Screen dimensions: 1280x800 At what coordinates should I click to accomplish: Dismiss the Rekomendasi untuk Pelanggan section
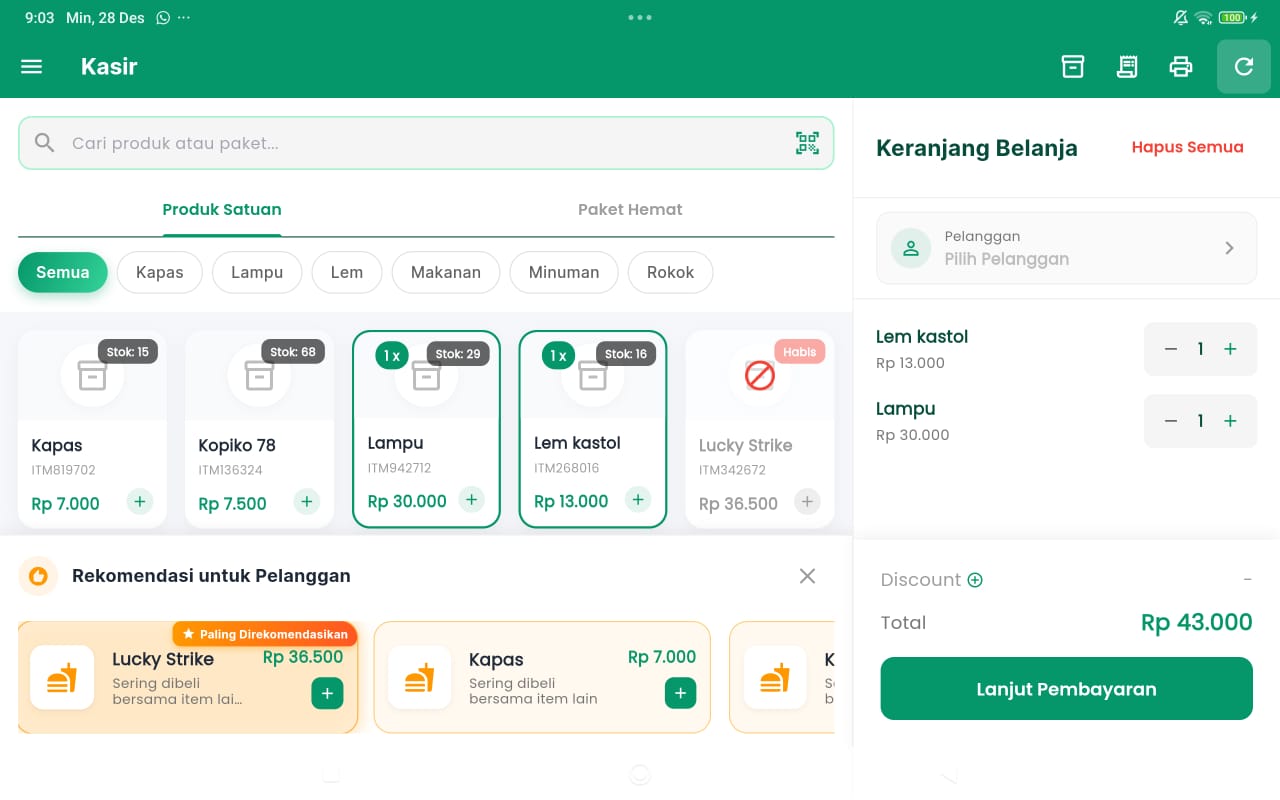click(807, 576)
